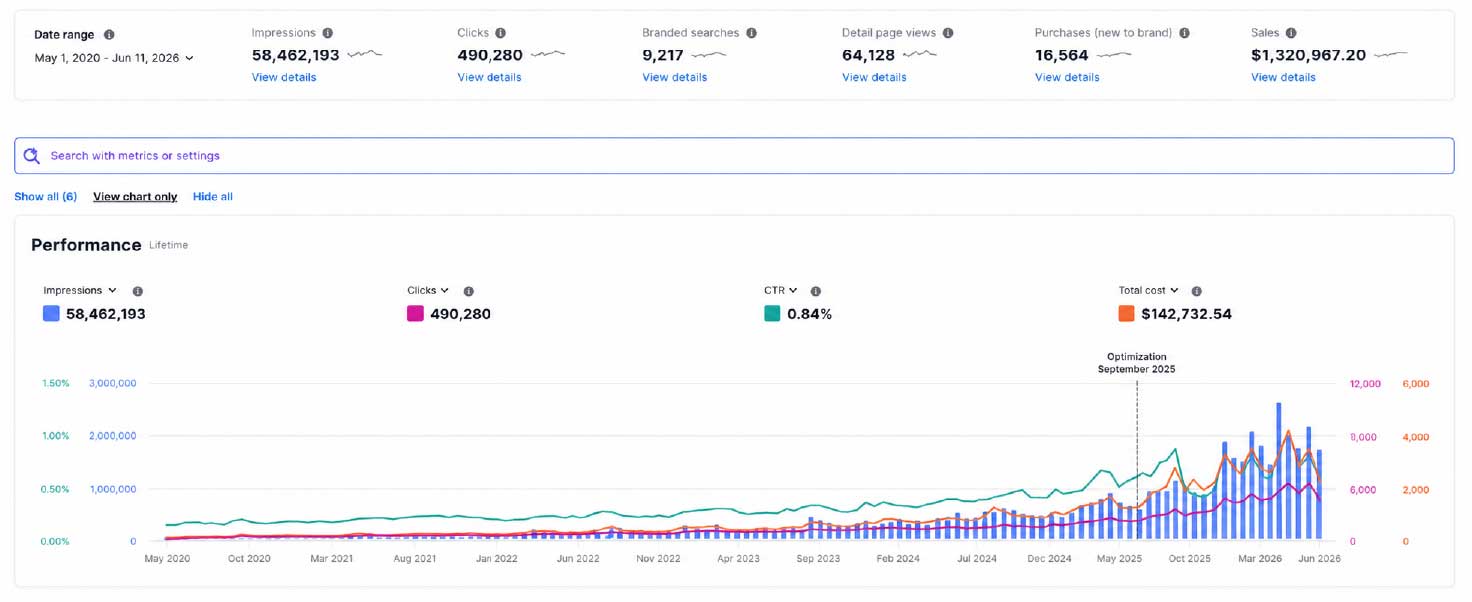Open info icon beside Clicks summary metric
The image size is (1472, 602).
pyautogui.click(x=500, y=33)
